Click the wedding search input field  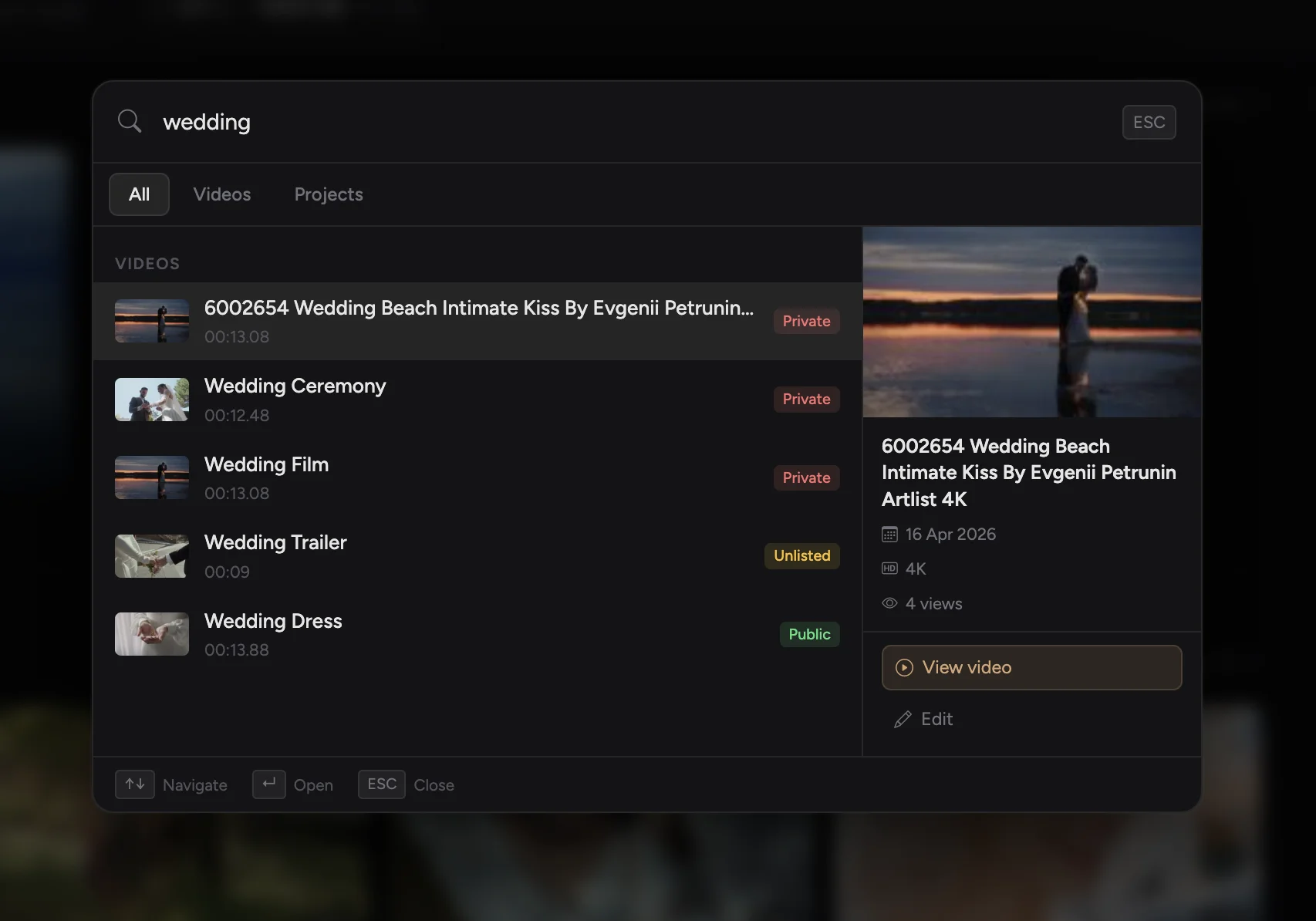coord(633,122)
